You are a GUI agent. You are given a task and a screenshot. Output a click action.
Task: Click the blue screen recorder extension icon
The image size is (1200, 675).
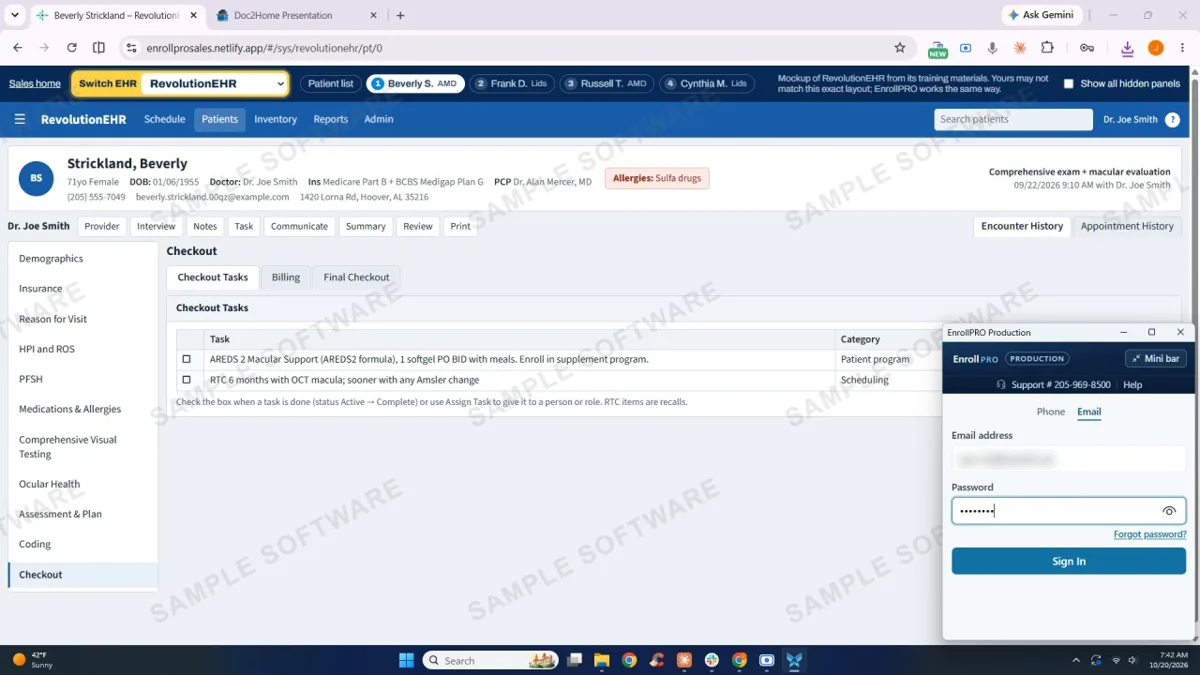[965, 47]
